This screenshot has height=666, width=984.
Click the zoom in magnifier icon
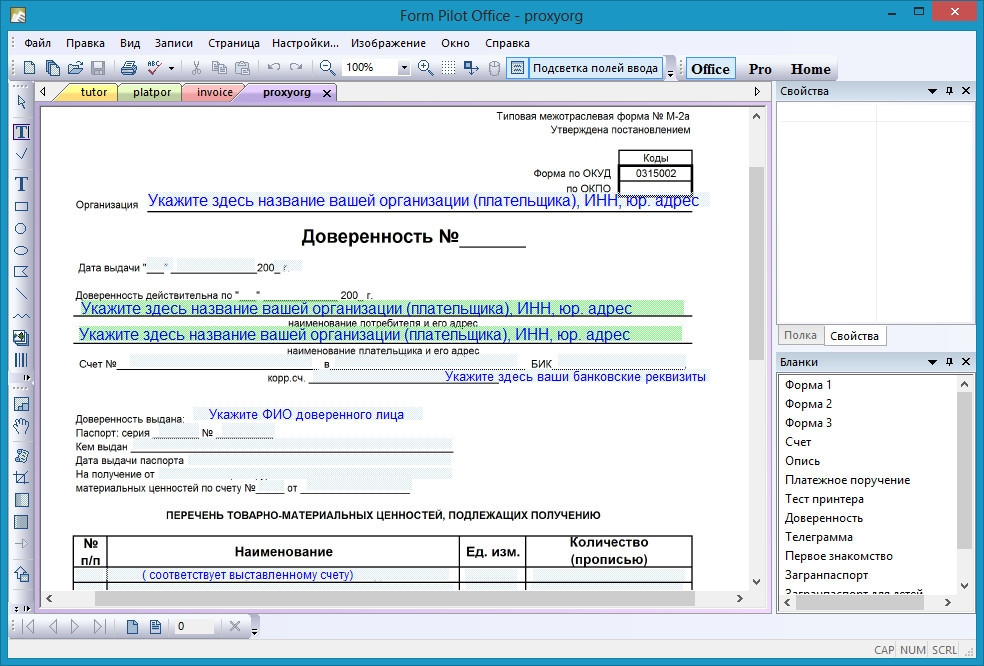425,68
